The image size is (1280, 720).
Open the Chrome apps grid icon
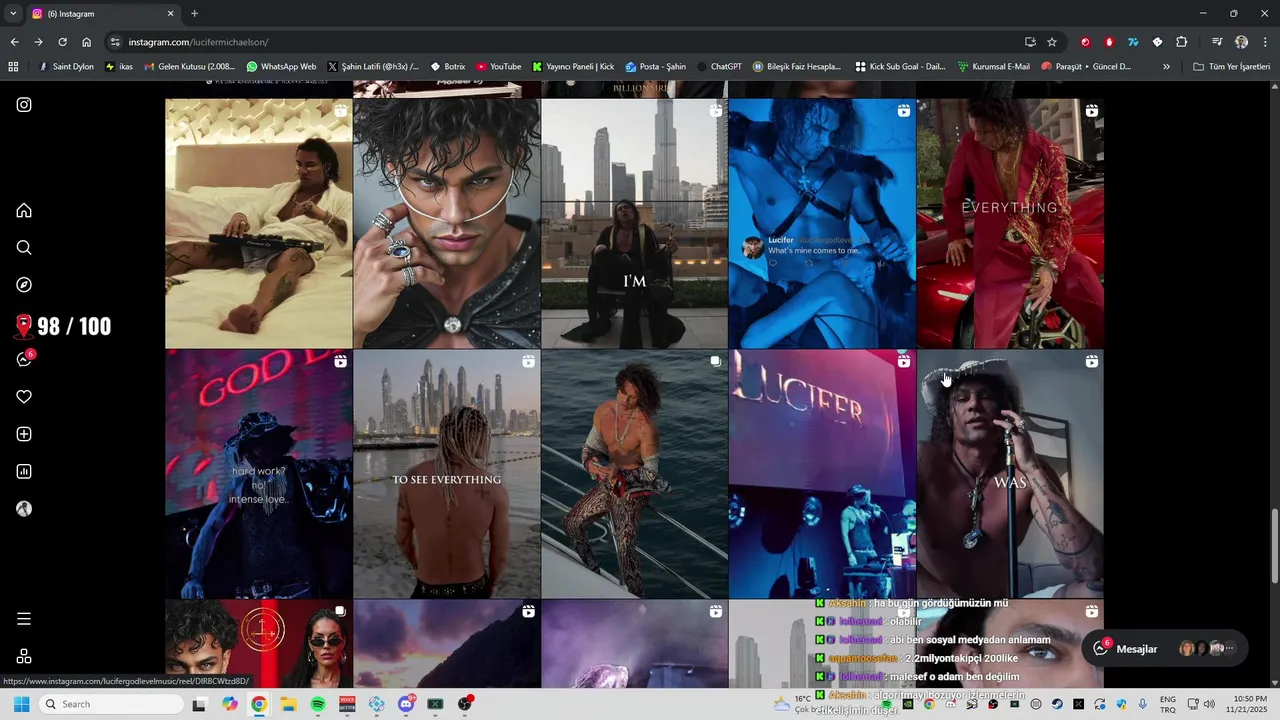coord(13,67)
